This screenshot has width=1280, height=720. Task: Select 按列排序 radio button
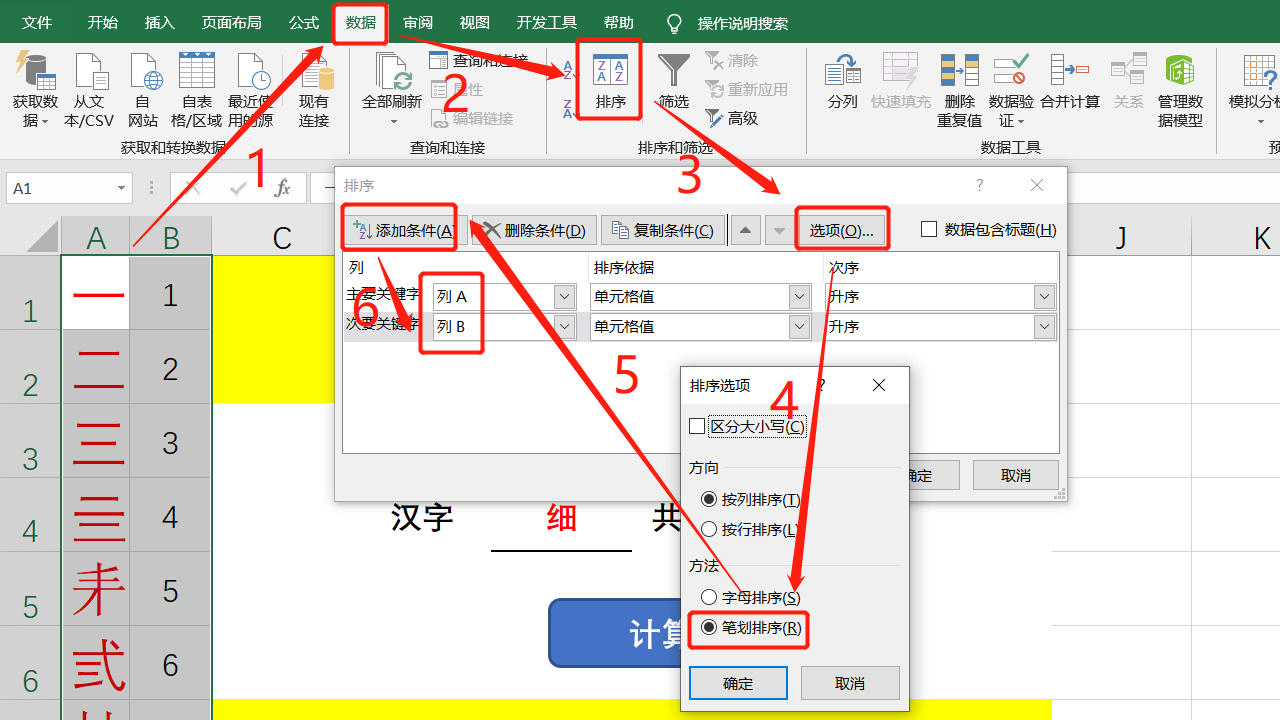(709, 499)
